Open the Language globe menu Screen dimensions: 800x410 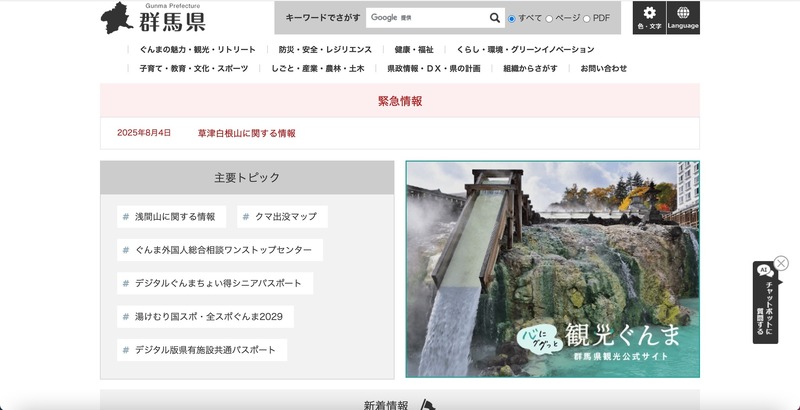(x=683, y=18)
